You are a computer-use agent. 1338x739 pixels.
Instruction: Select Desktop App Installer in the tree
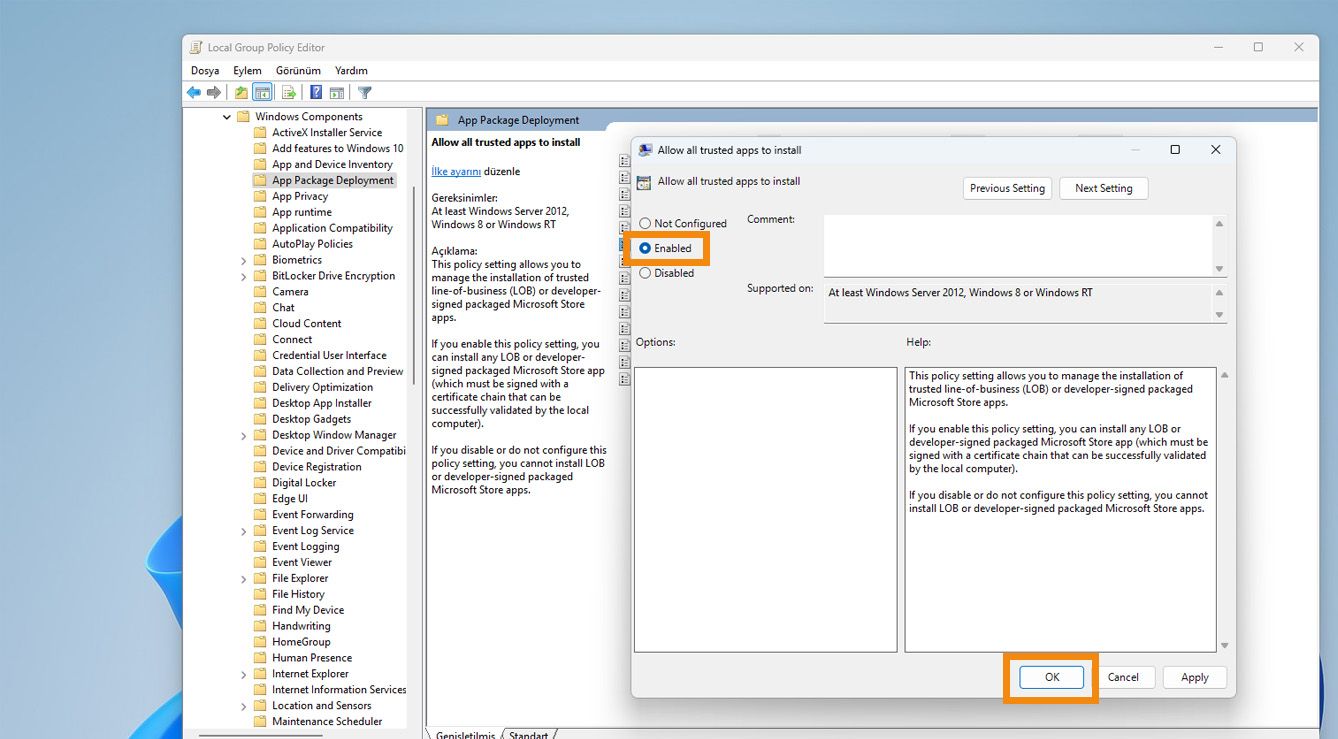[321, 404]
